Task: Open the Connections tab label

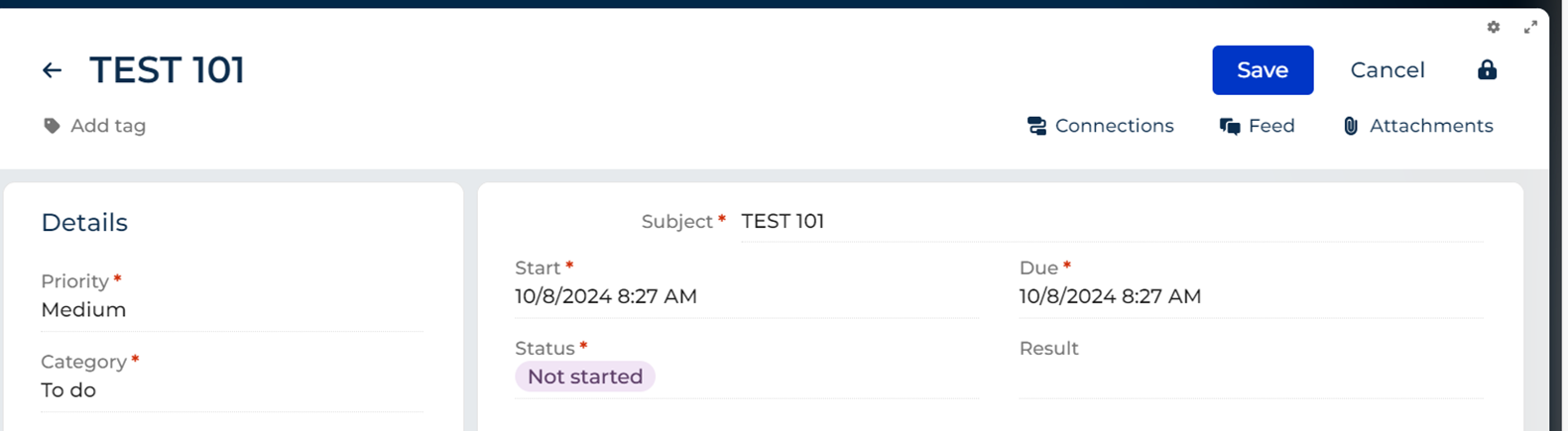Action: [x=1115, y=126]
